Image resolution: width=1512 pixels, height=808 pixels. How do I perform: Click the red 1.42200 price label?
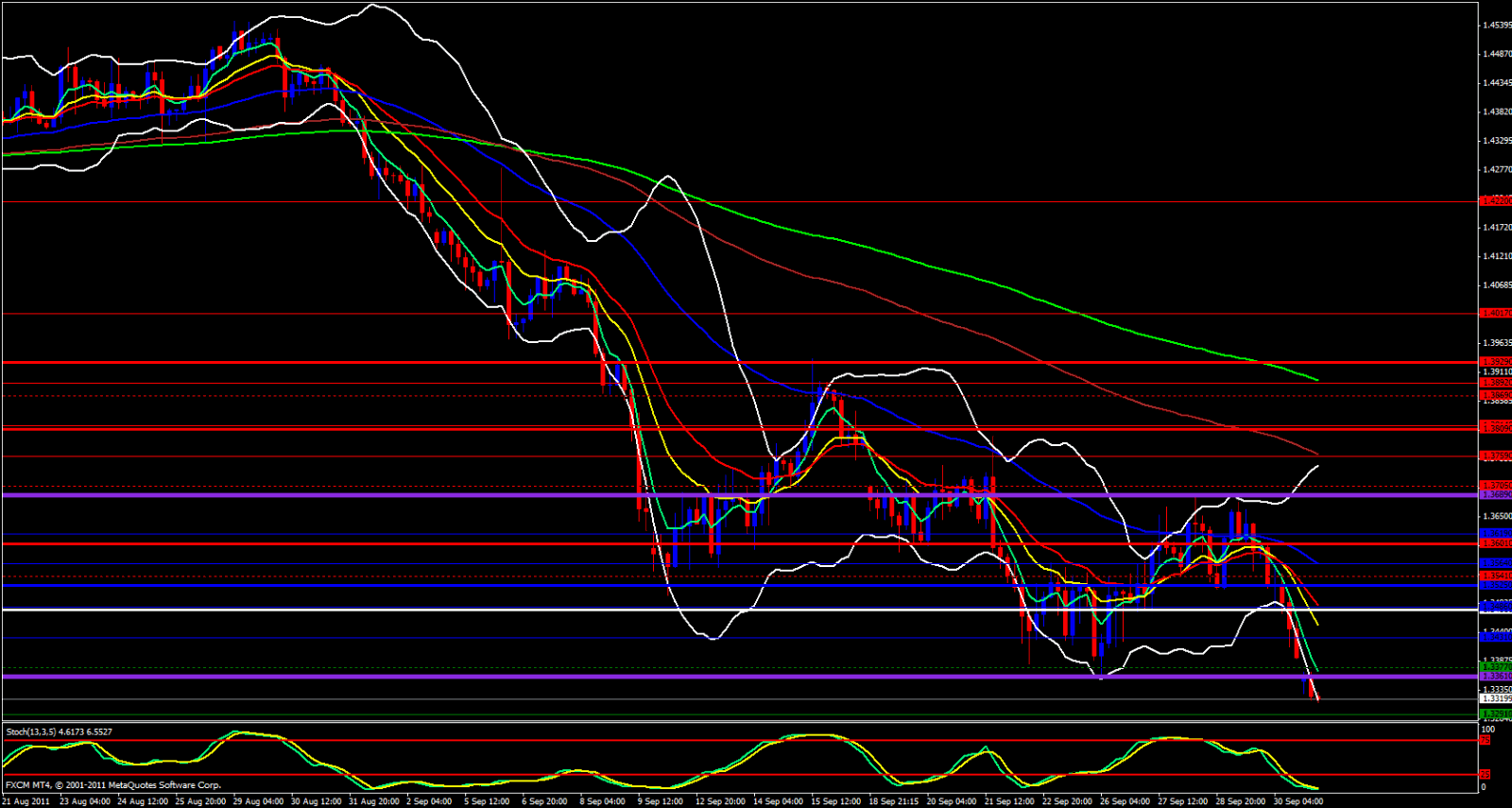tap(1495, 201)
